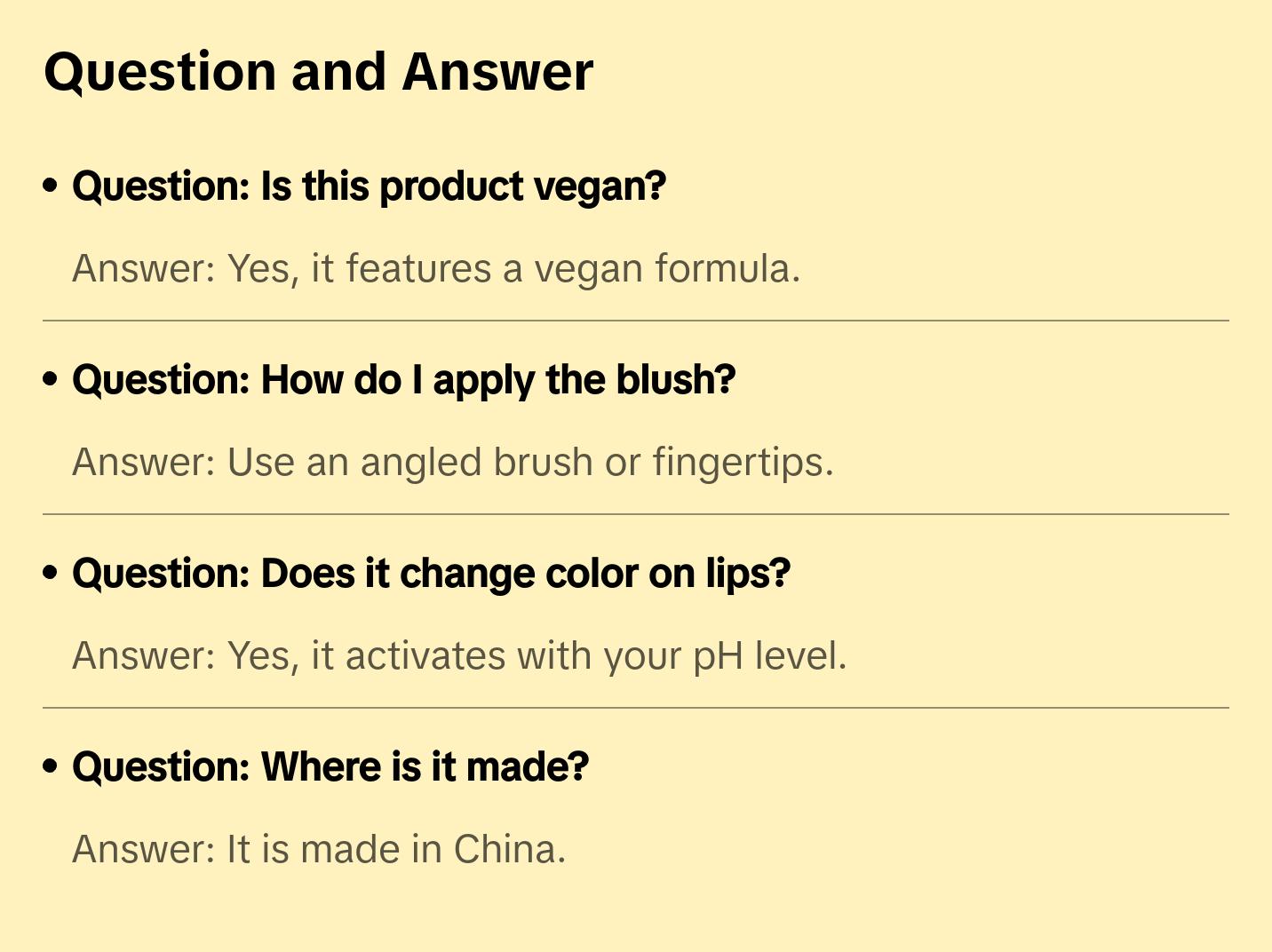The image size is (1272, 952).
Task: Click the word "pH" in the third answer
Action: (718, 656)
